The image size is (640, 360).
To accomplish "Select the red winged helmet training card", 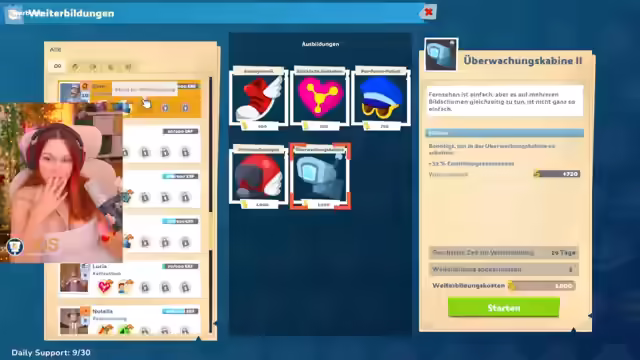I will click(258, 176).
